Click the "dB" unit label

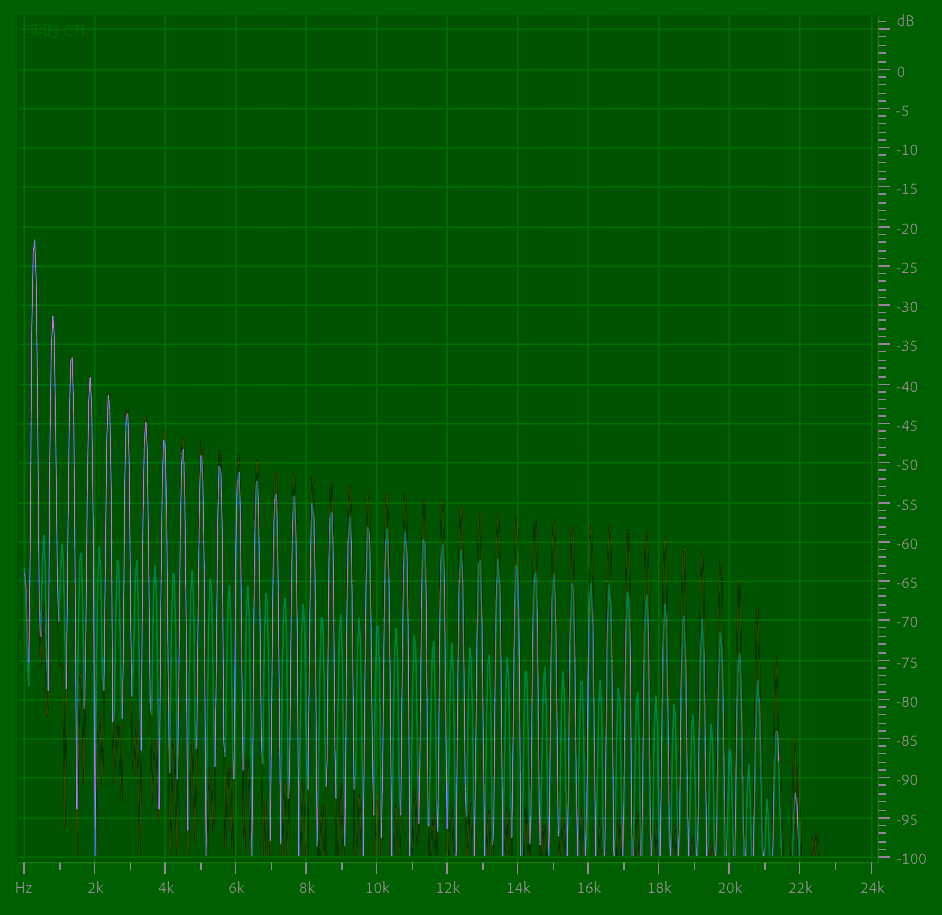(x=905, y=22)
